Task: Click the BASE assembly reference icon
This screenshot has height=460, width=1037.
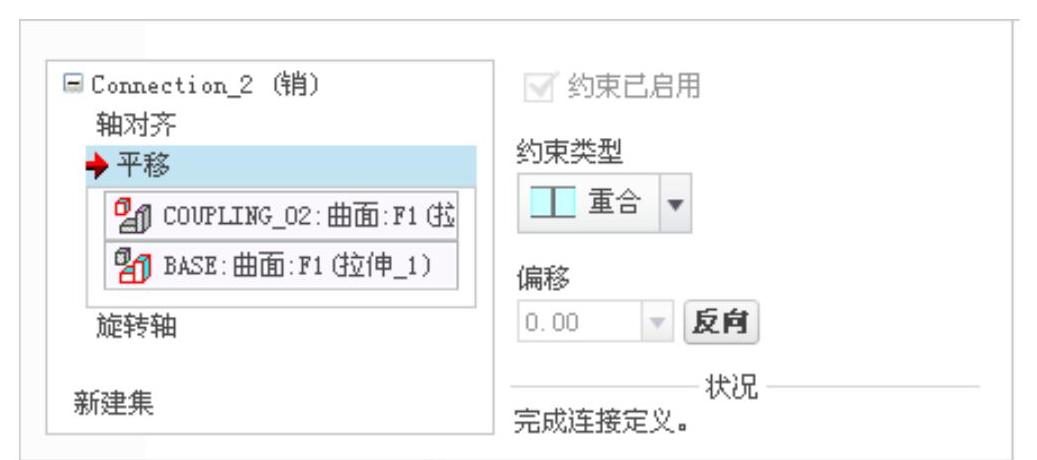Action: click(x=133, y=266)
